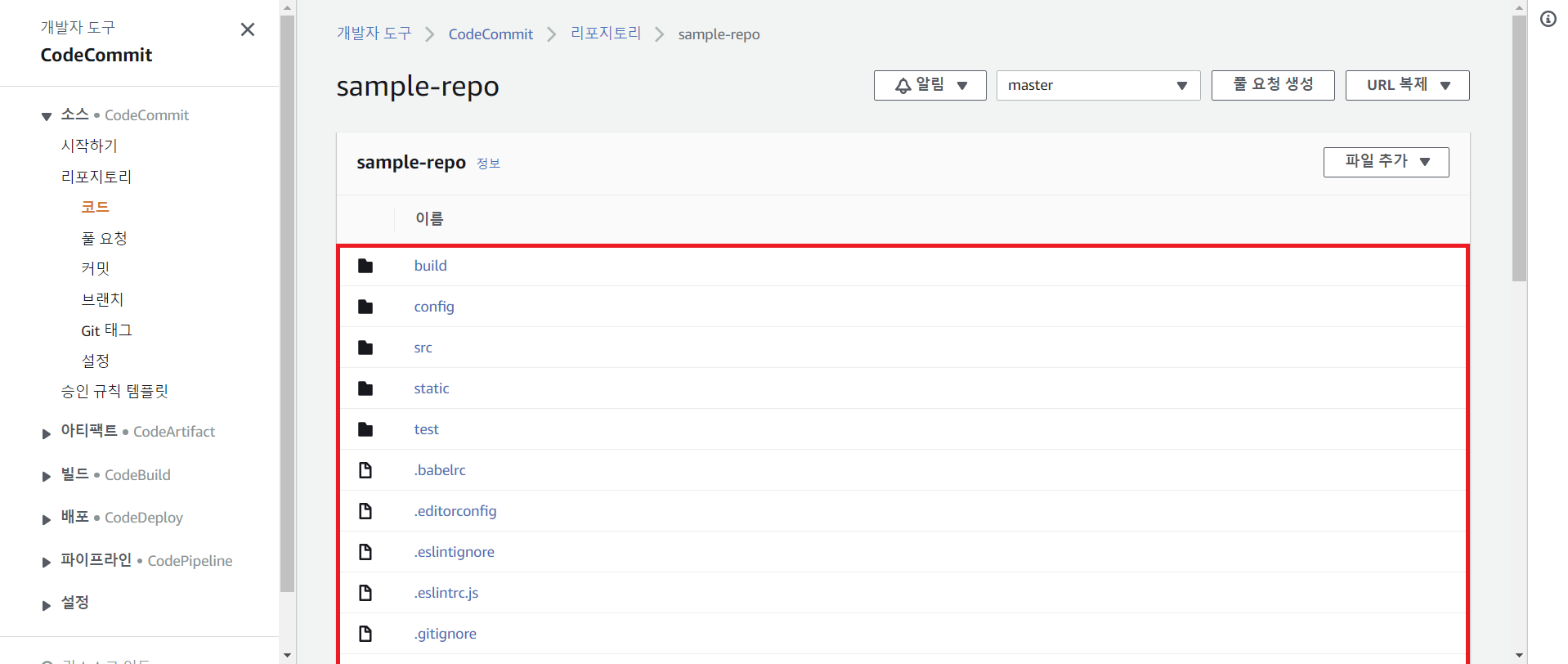Open the .eslintrc.js file link

pyautogui.click(x=446, y=593)
